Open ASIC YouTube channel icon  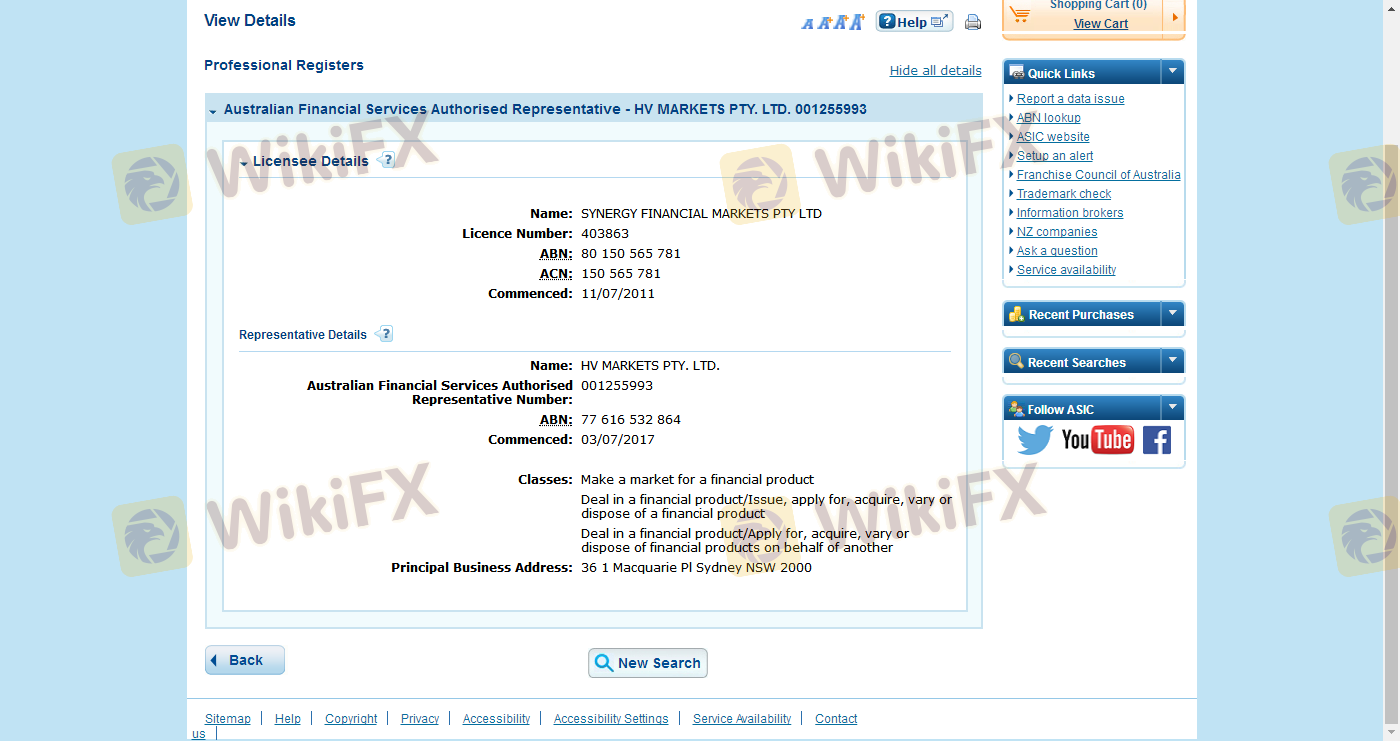(x=1097, y=440)
